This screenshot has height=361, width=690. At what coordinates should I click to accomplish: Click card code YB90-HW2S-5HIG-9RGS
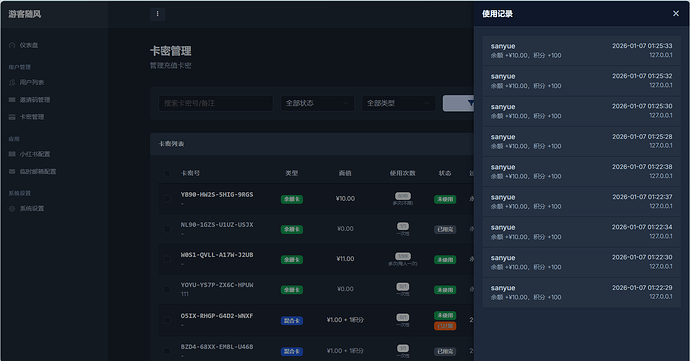click(217, 195)
